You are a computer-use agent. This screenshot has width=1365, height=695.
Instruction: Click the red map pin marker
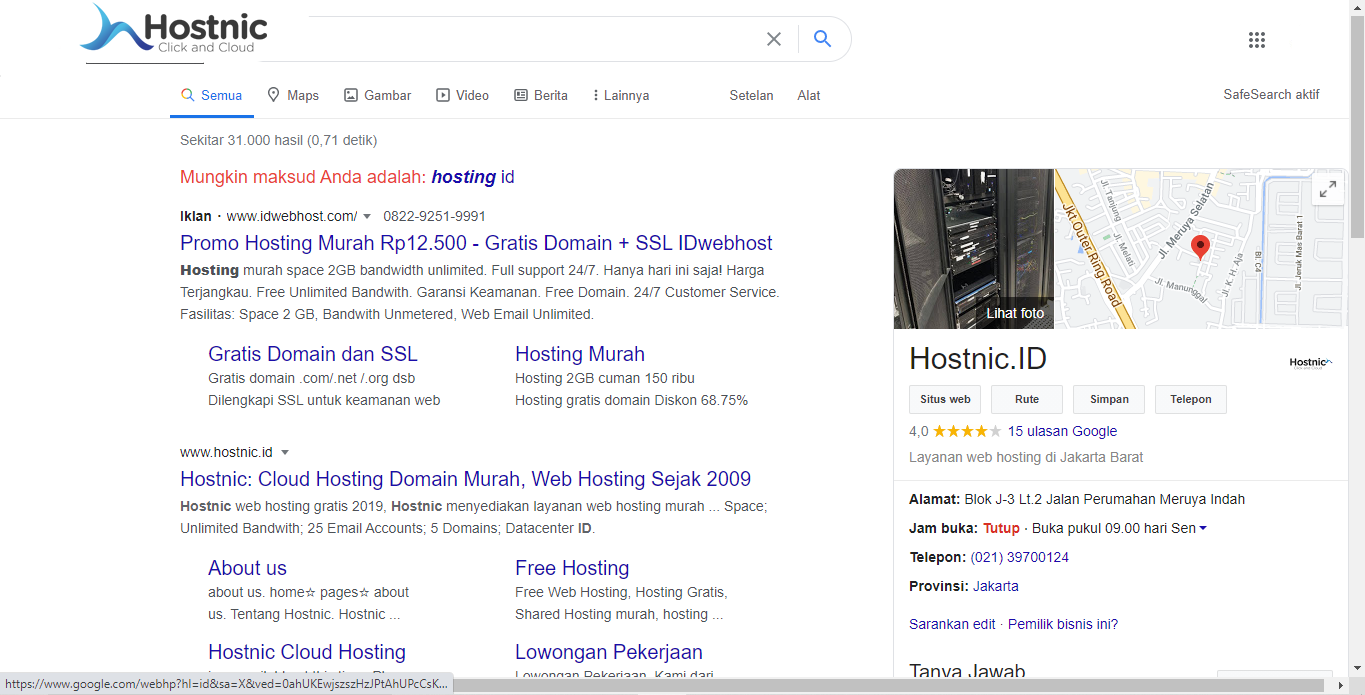[x=1201, y=247]
